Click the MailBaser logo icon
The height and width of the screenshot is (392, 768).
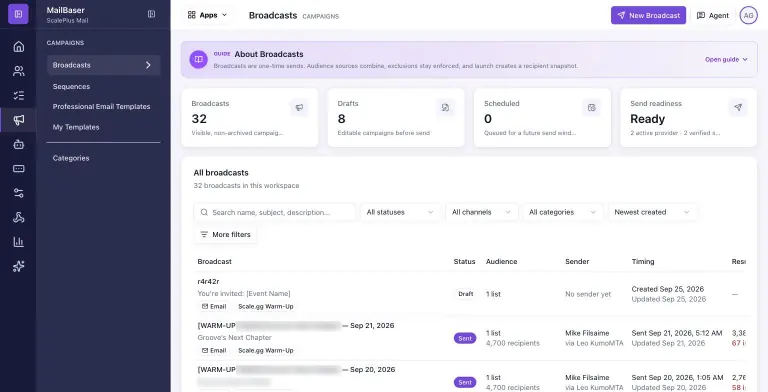[18, 14]
